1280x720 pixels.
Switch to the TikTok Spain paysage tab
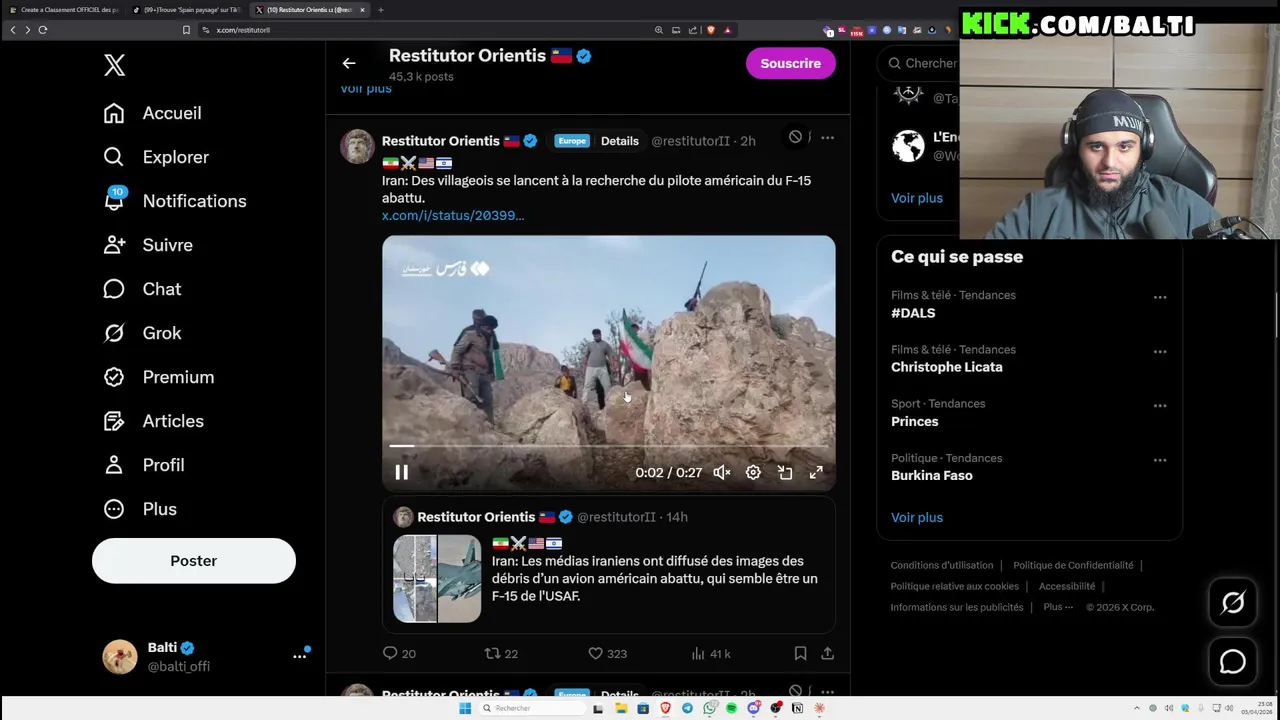click(186, 10)
